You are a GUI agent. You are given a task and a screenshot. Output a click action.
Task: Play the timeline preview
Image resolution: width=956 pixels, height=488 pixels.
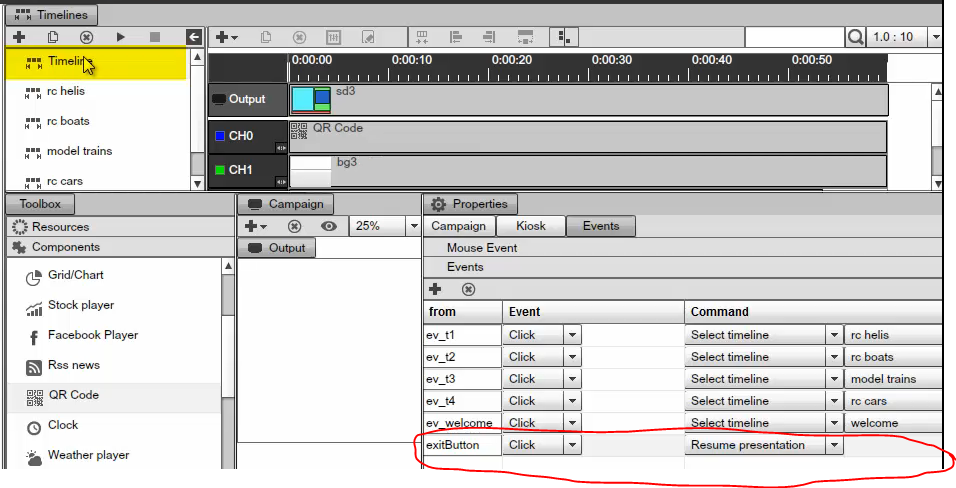[121, 37]
